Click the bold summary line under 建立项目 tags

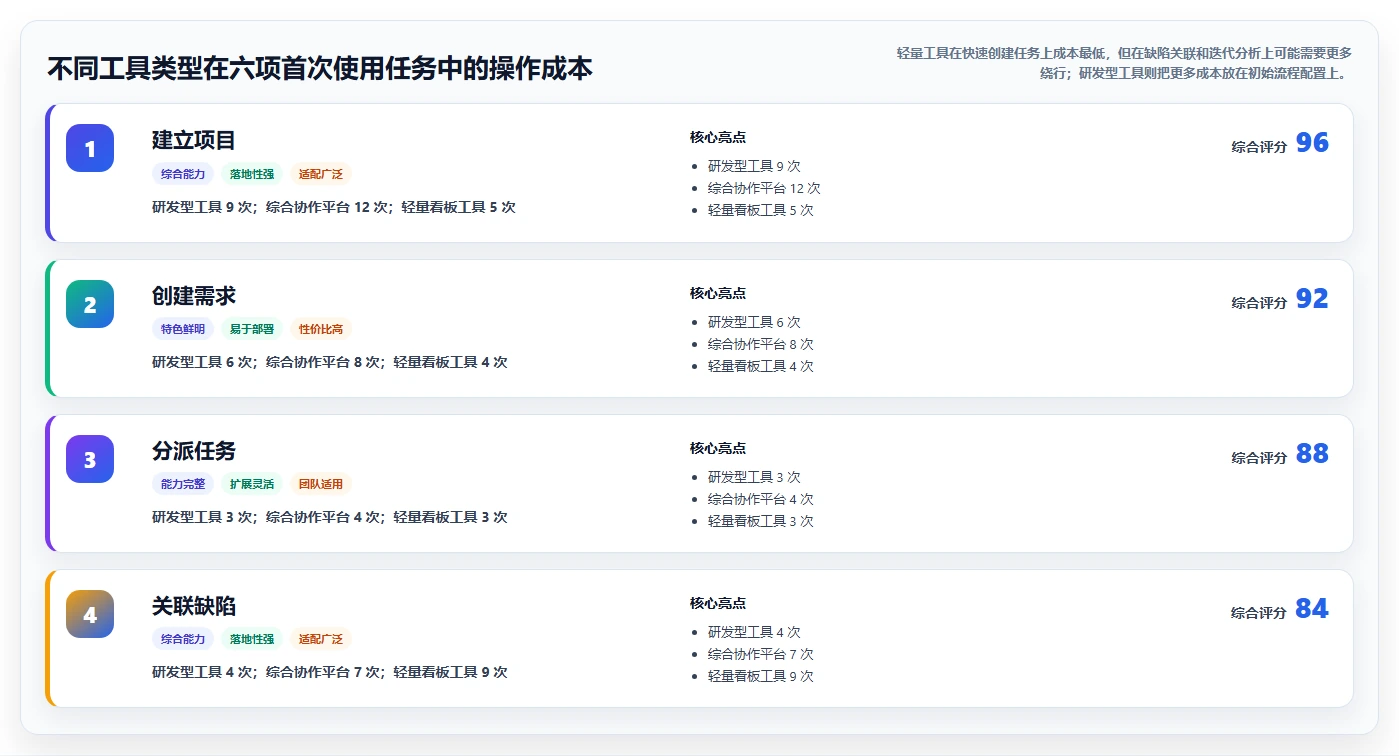coord(334,207)
